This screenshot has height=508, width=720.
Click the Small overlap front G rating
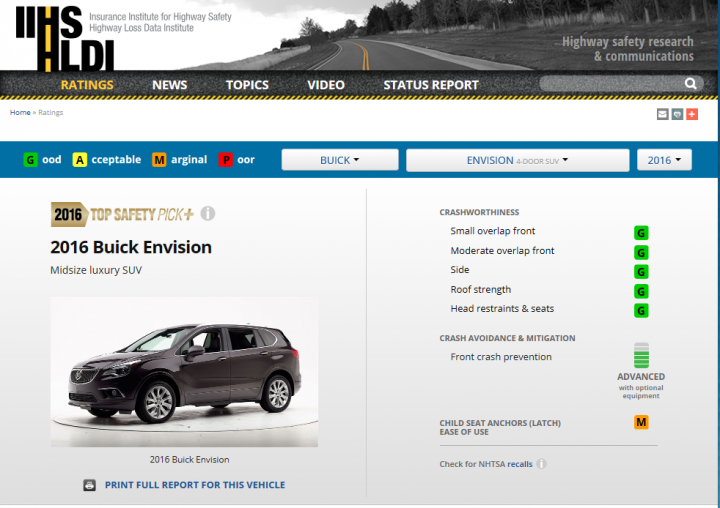641,233
